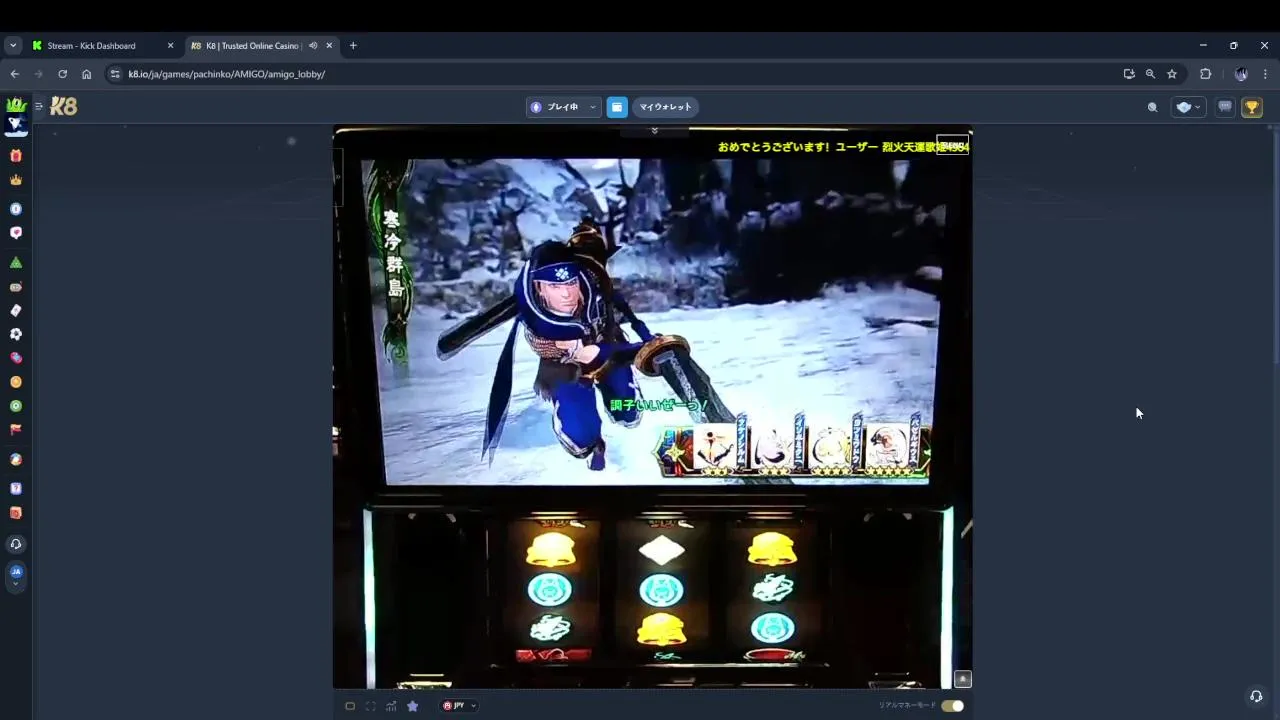Enter fullscreen using the game toolbar icon
Viewport: 1280px width, 720px height.
click(x=371, y=706)
